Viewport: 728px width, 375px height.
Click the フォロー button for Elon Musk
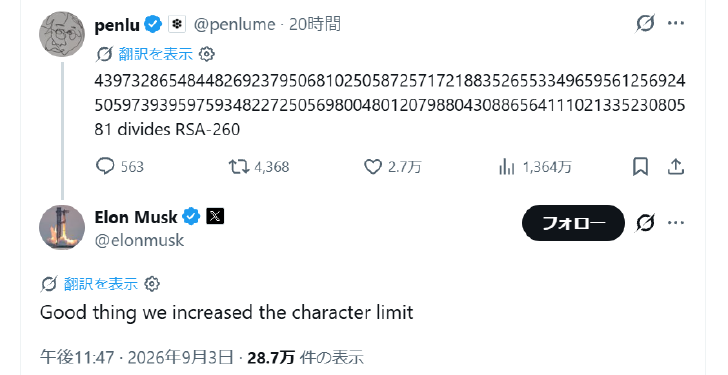point(573,223)
